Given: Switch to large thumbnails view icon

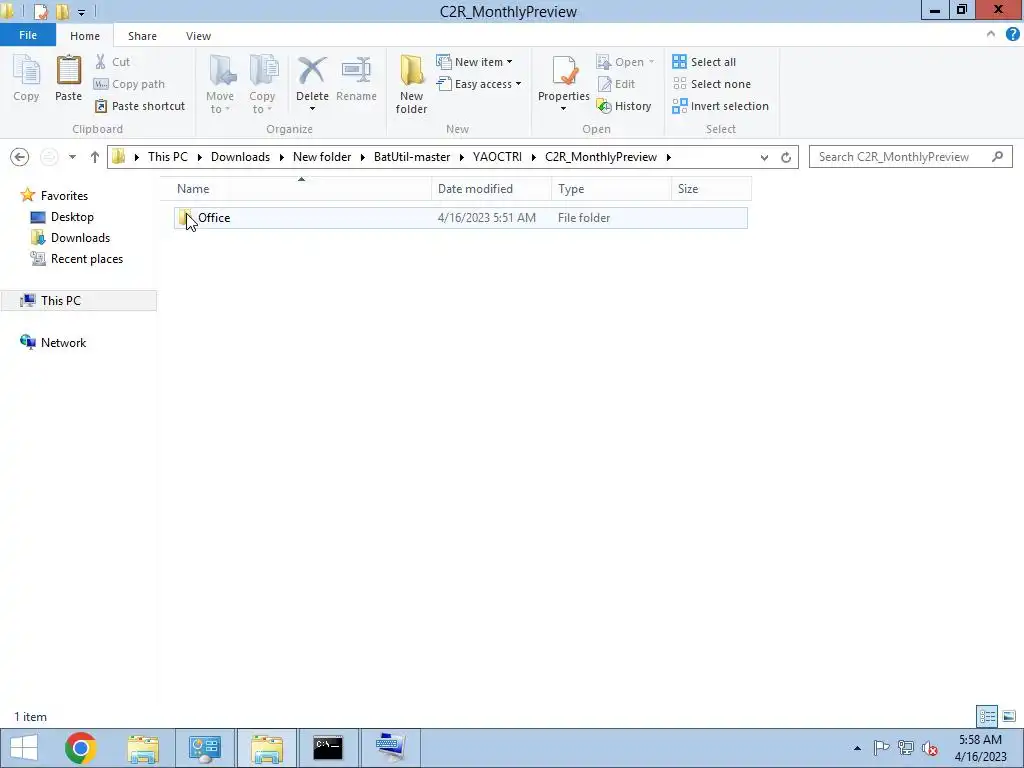Looking at the screenshot, I should [1009, 716].
